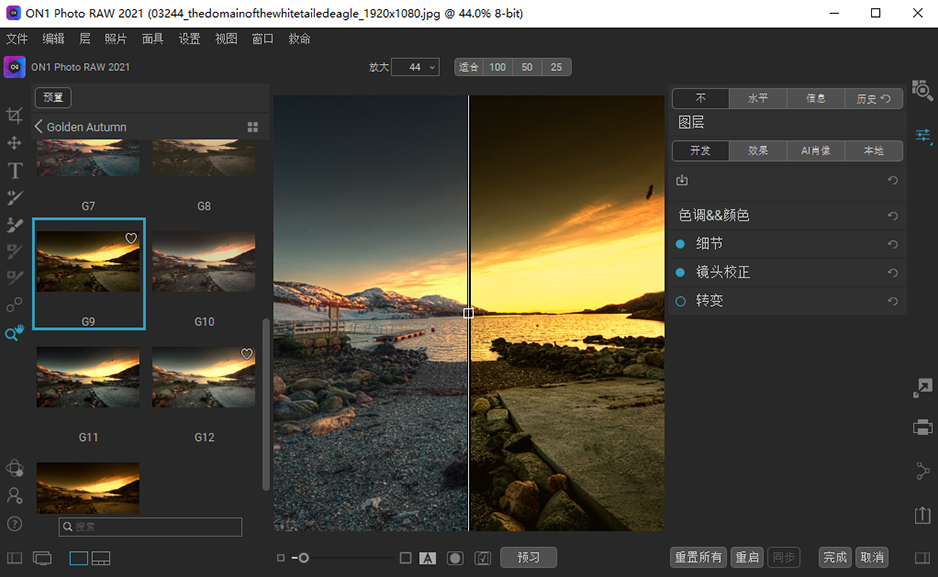Click the share/export icon in right sidebar

[x=922, y=514]
